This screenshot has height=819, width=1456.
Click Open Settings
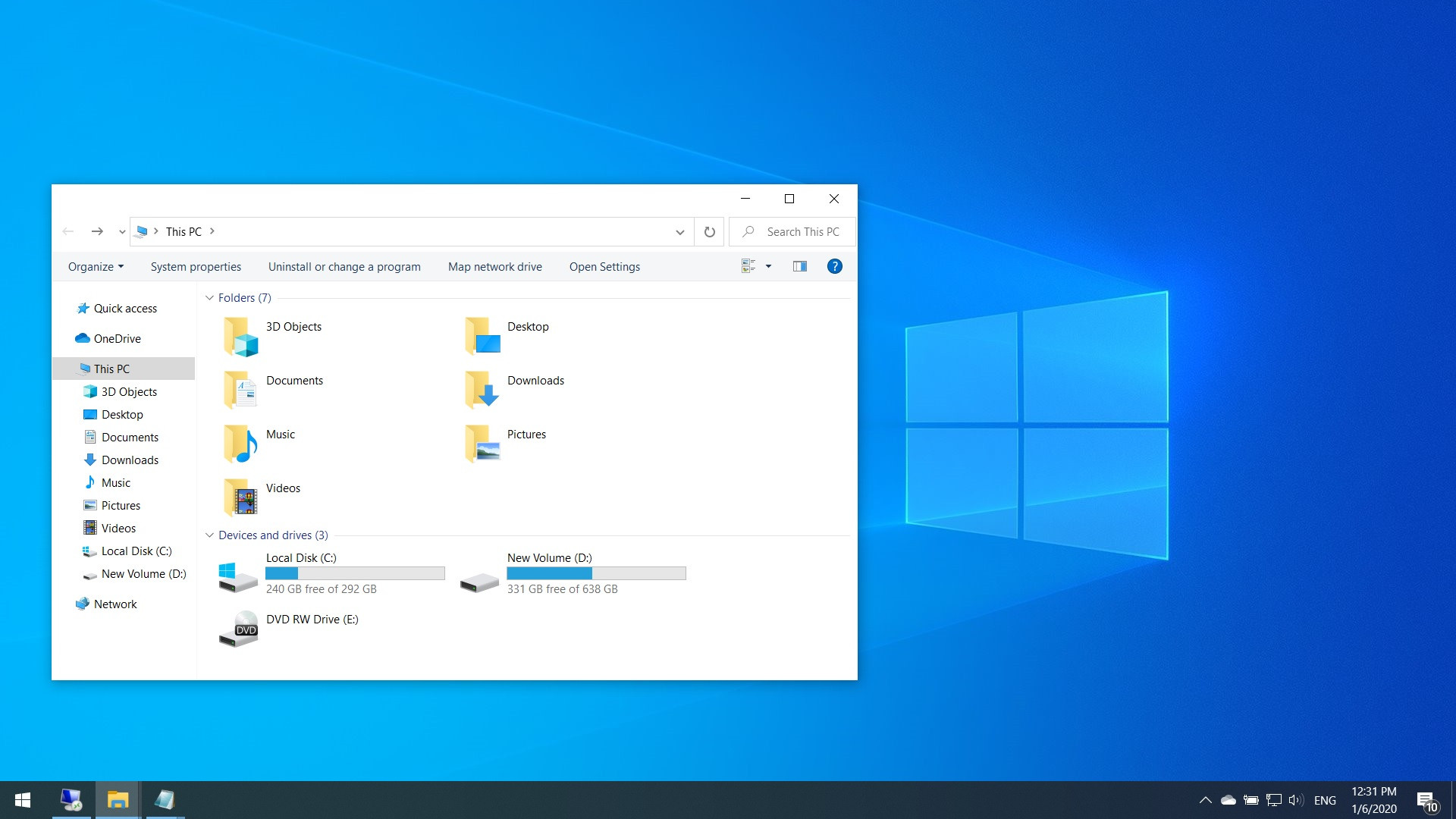point(604,267)
